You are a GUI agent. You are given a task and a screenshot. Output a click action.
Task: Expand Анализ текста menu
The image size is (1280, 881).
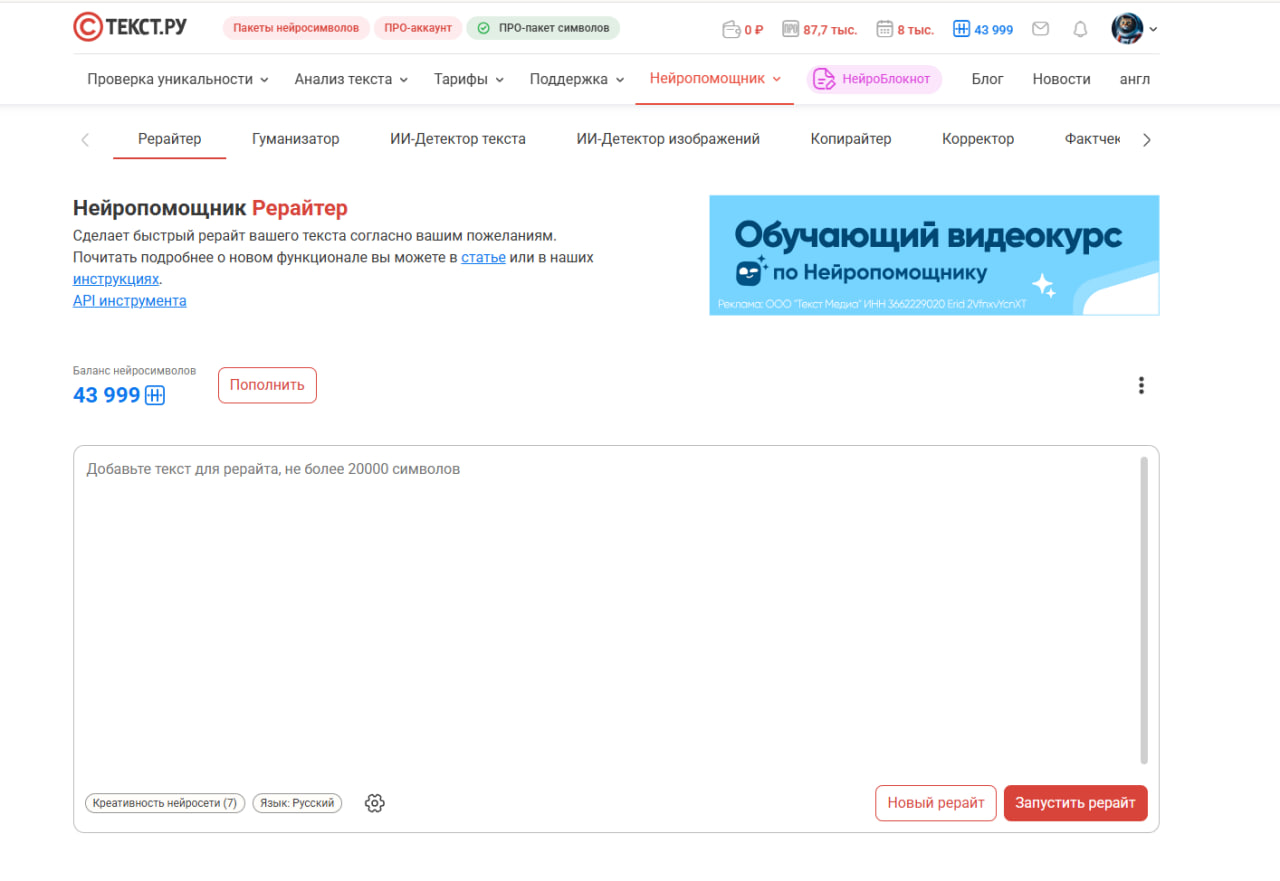pos(351,79)
